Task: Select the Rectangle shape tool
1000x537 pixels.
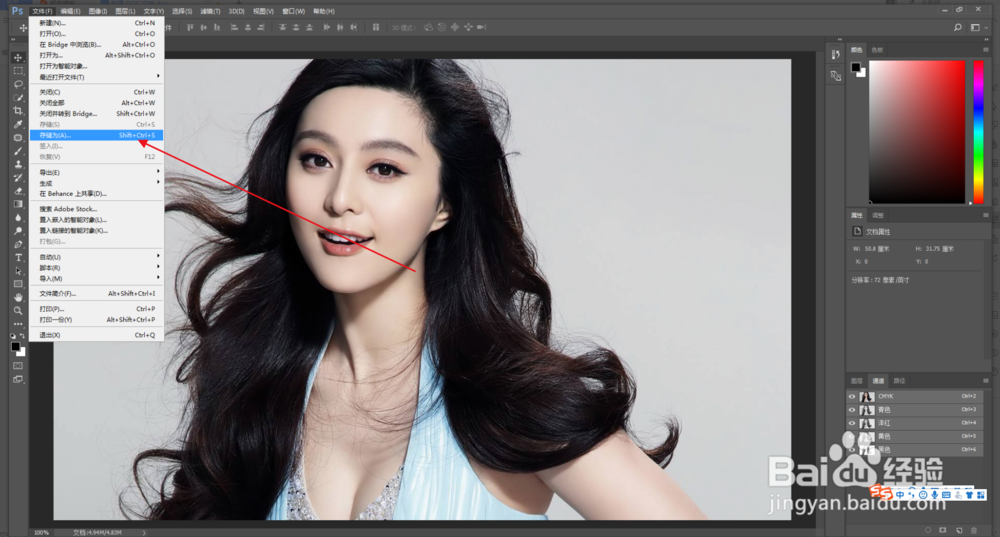Action: pyautogui.click(x=18, y=284)
